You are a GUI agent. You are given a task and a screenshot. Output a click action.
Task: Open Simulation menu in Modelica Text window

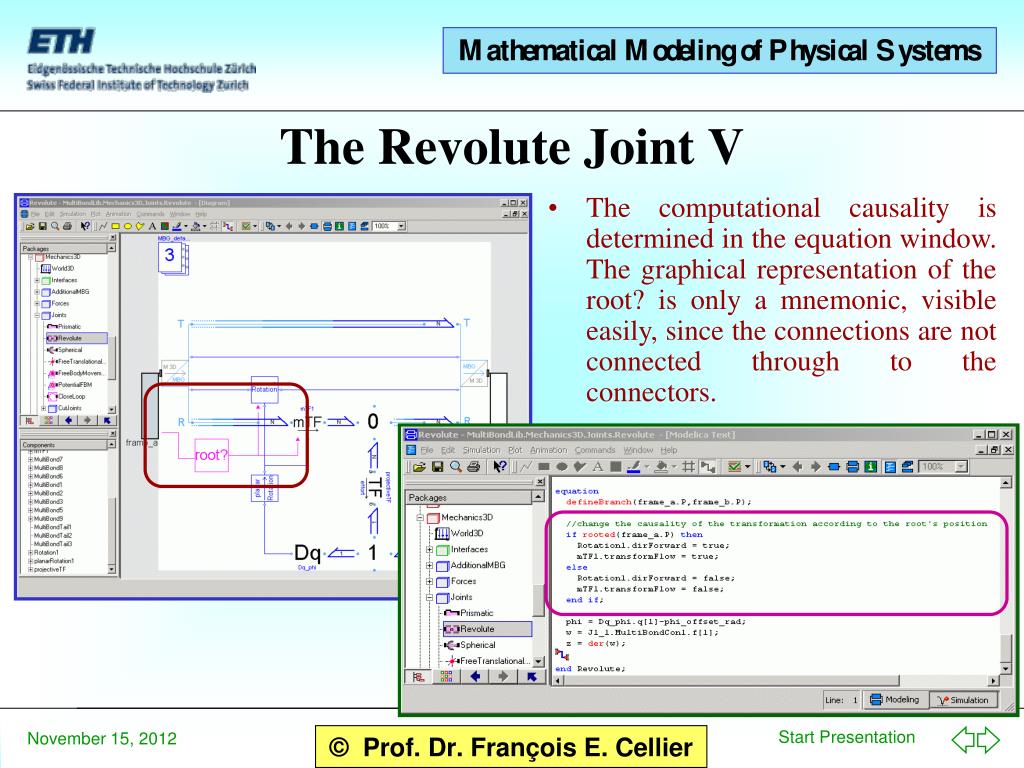(x=481, y=450)
